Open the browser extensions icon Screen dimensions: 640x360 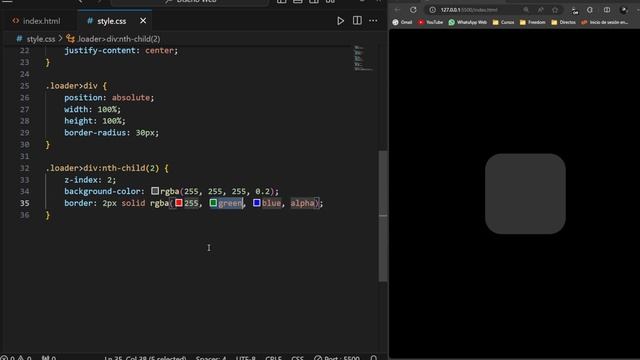pyautogui.click(x=575, y=10)
